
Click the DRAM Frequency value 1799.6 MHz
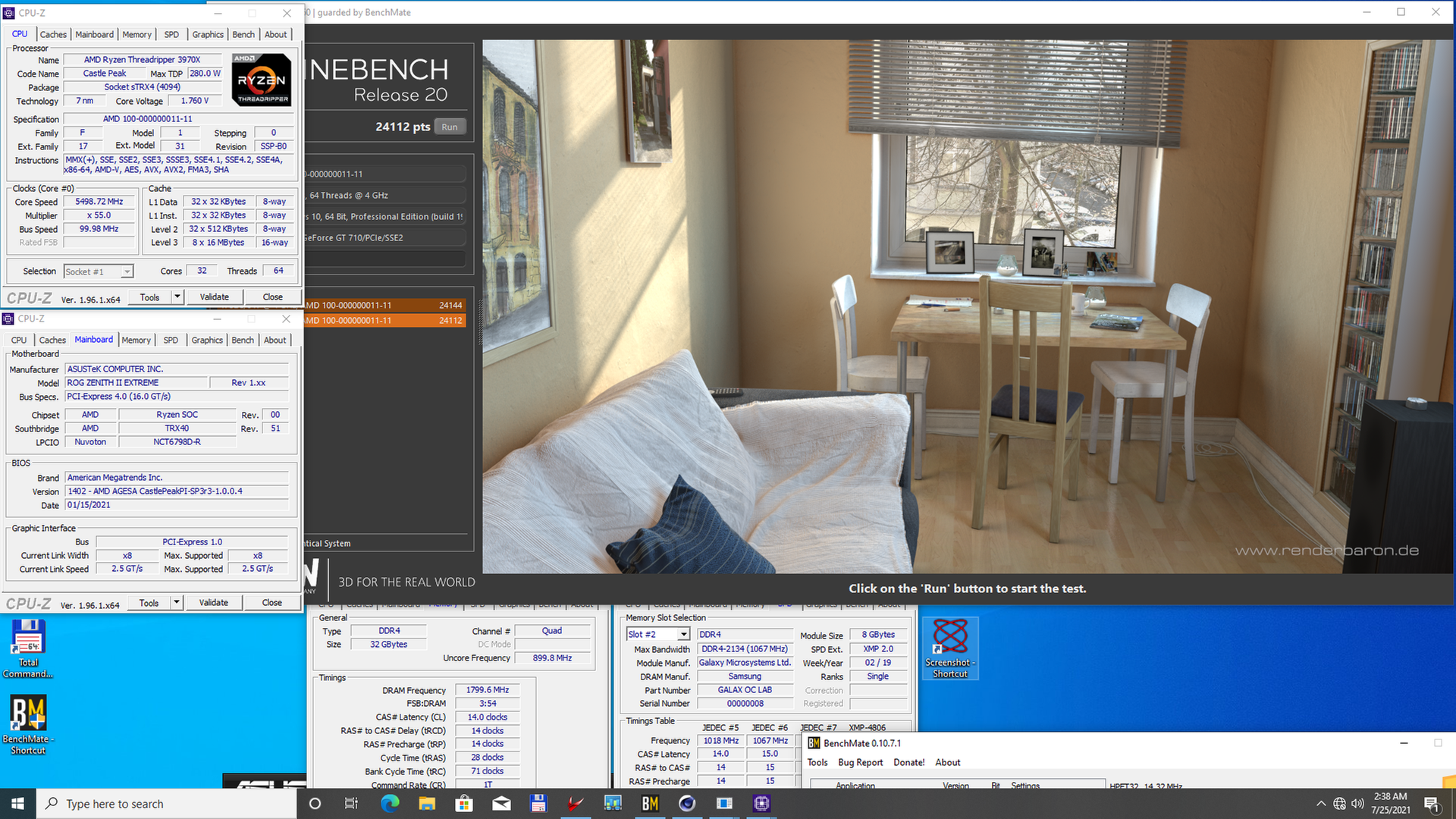coord(488,690)
